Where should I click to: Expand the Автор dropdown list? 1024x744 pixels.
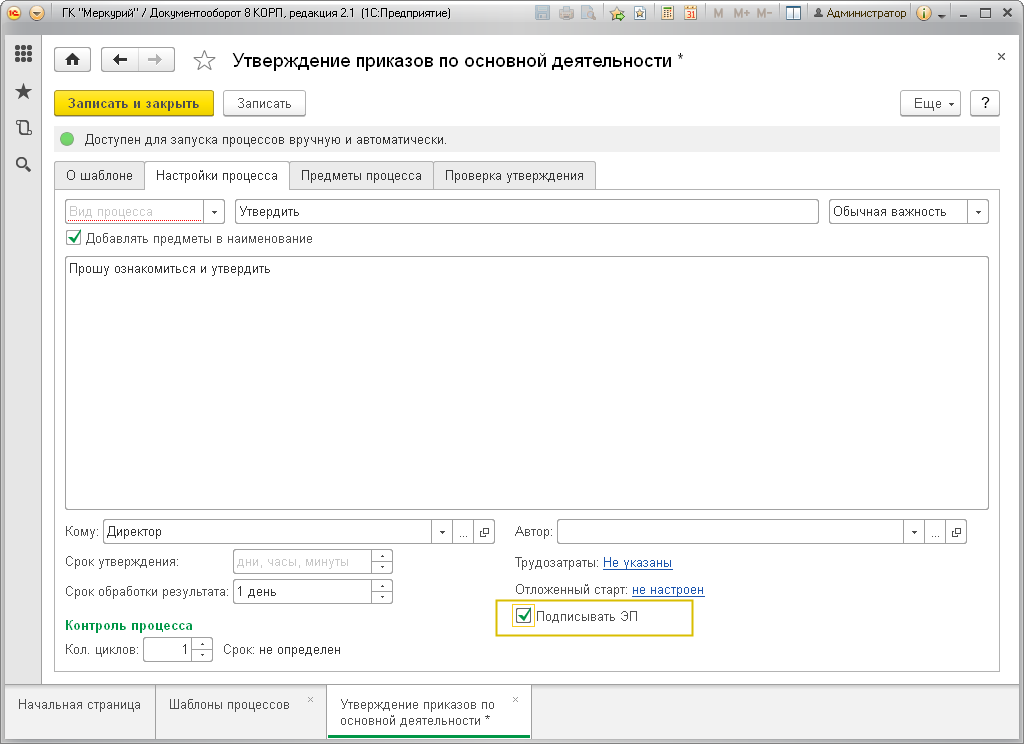click(914, 532)
